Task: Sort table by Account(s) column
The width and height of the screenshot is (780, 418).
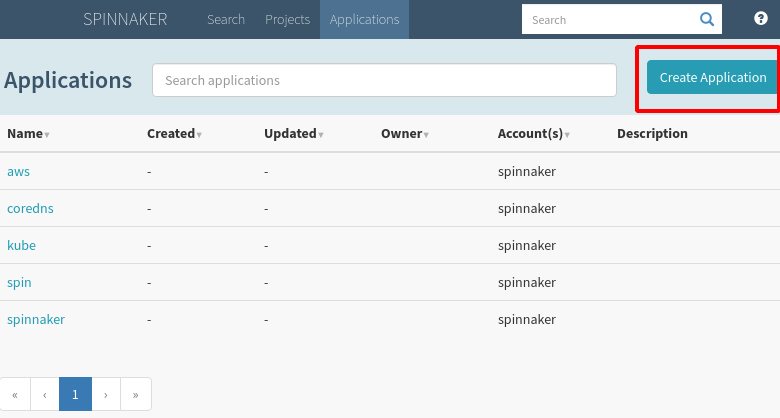Action: [x=533, y=133]
